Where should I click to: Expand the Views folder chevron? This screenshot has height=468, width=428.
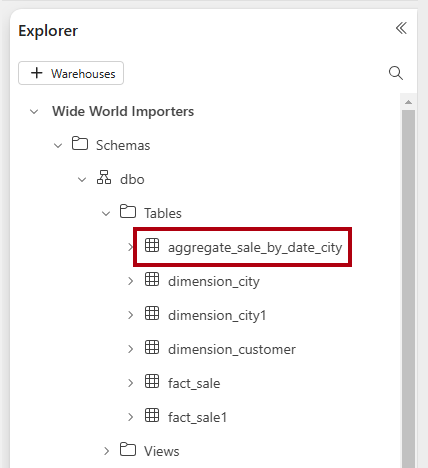point(106,451)
